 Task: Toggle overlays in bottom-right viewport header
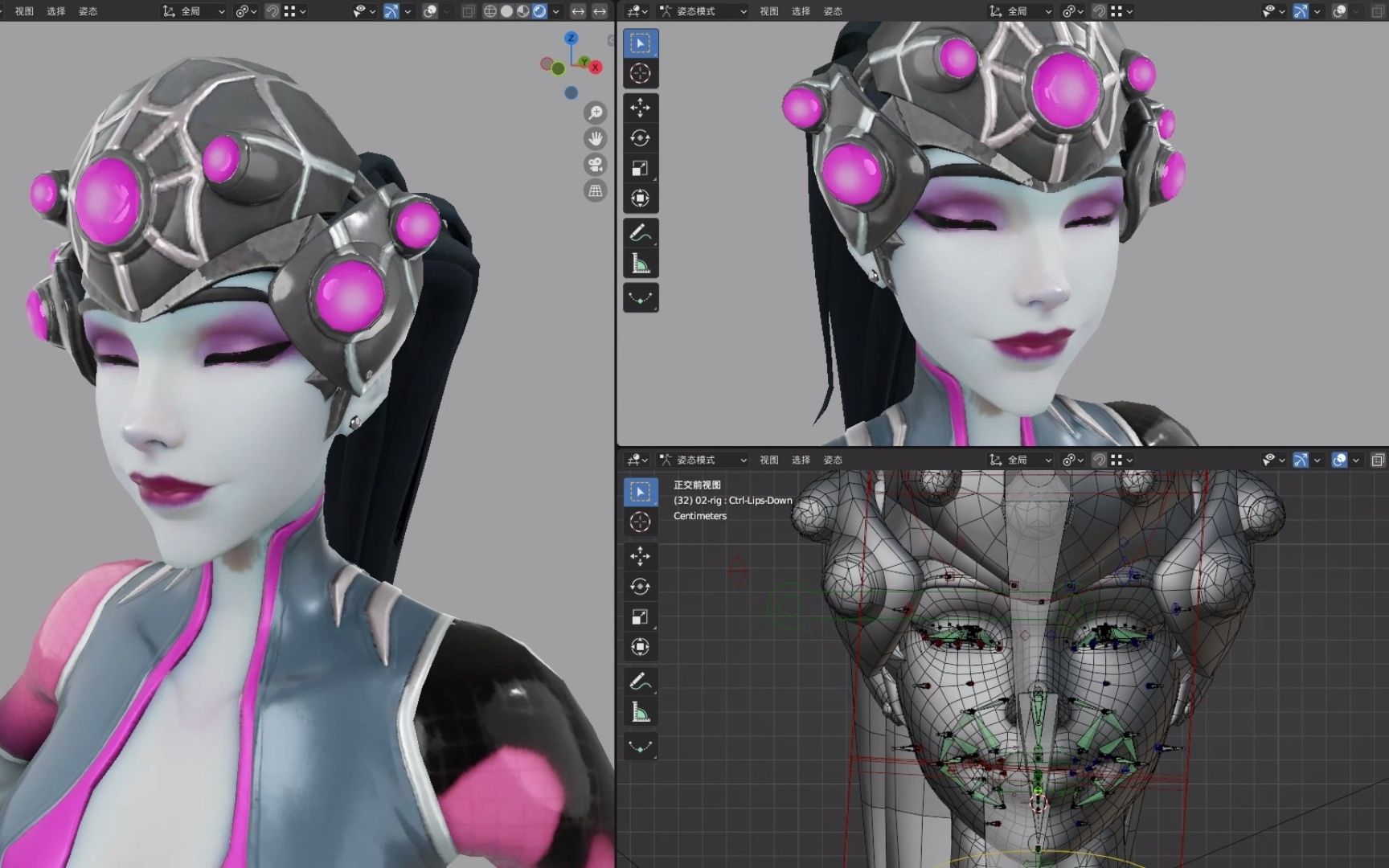[x=1339, y=460]
